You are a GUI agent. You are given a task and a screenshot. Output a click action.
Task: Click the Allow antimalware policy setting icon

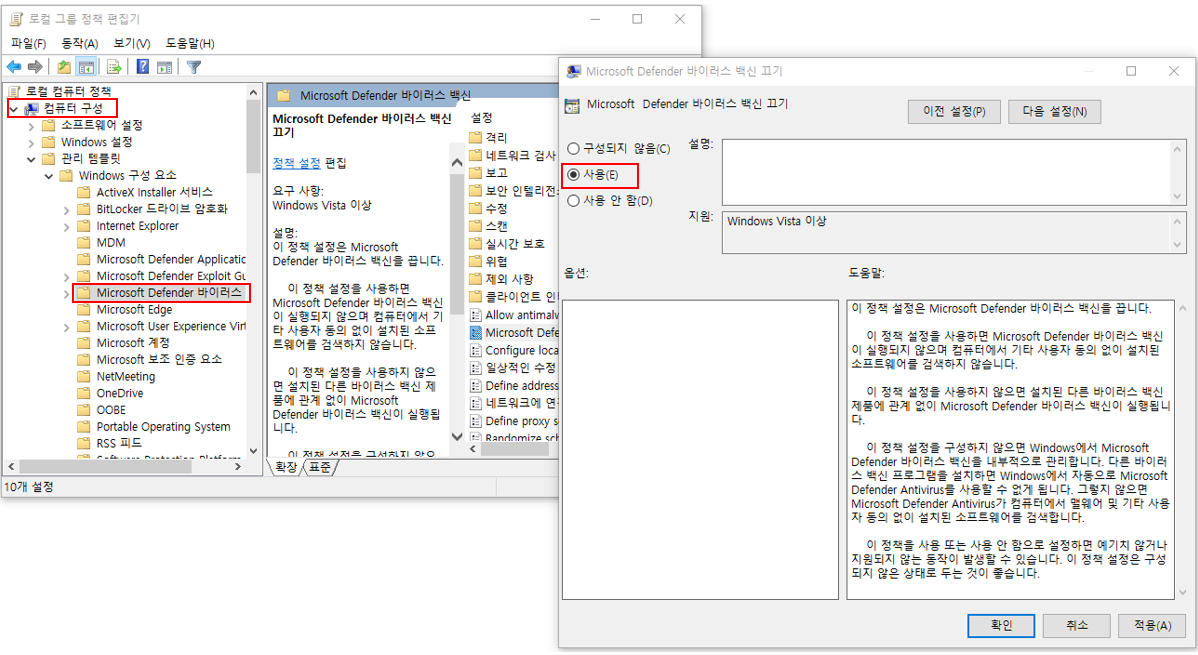475,315
